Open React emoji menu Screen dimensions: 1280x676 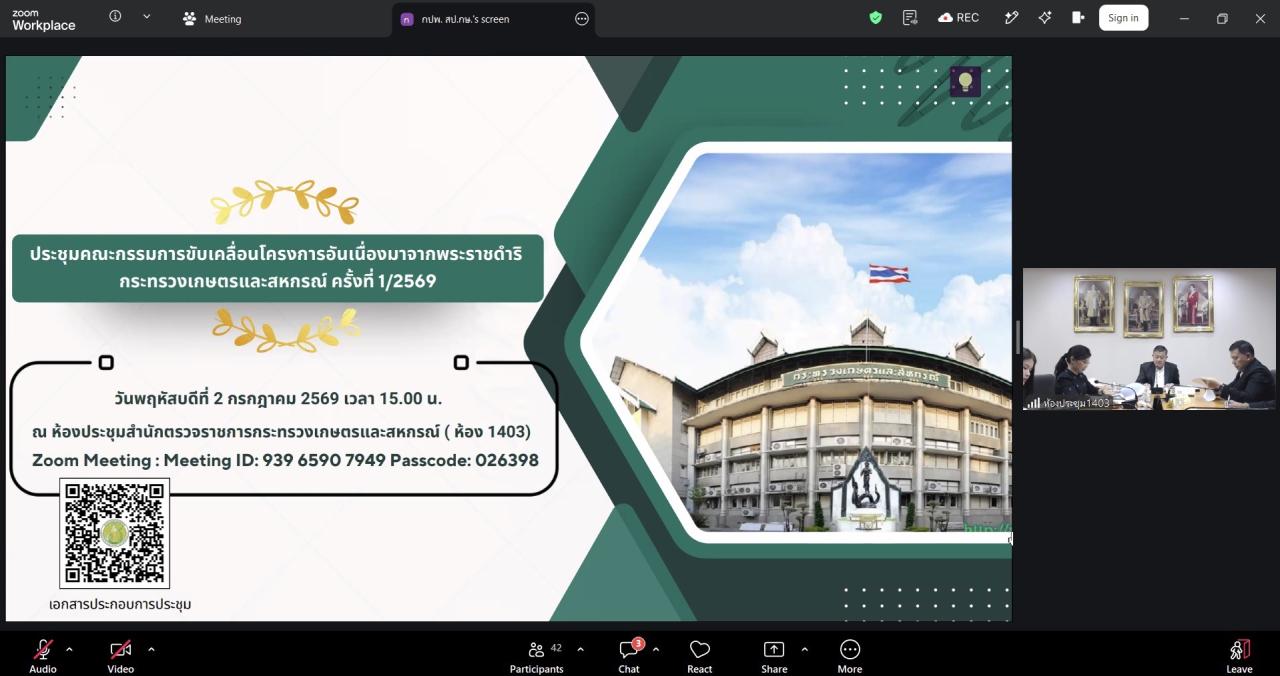pos(700,656)
